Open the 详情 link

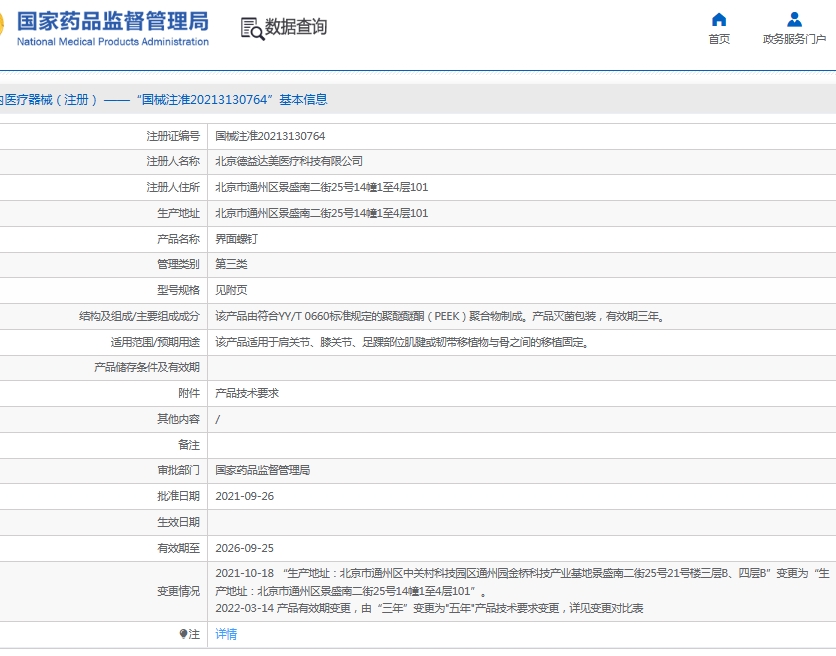click(226, 634)
